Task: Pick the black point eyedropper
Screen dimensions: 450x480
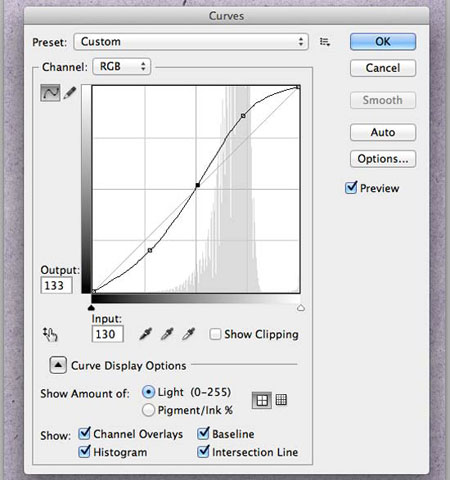Action: pyautogui.click(x=145, y=334)
